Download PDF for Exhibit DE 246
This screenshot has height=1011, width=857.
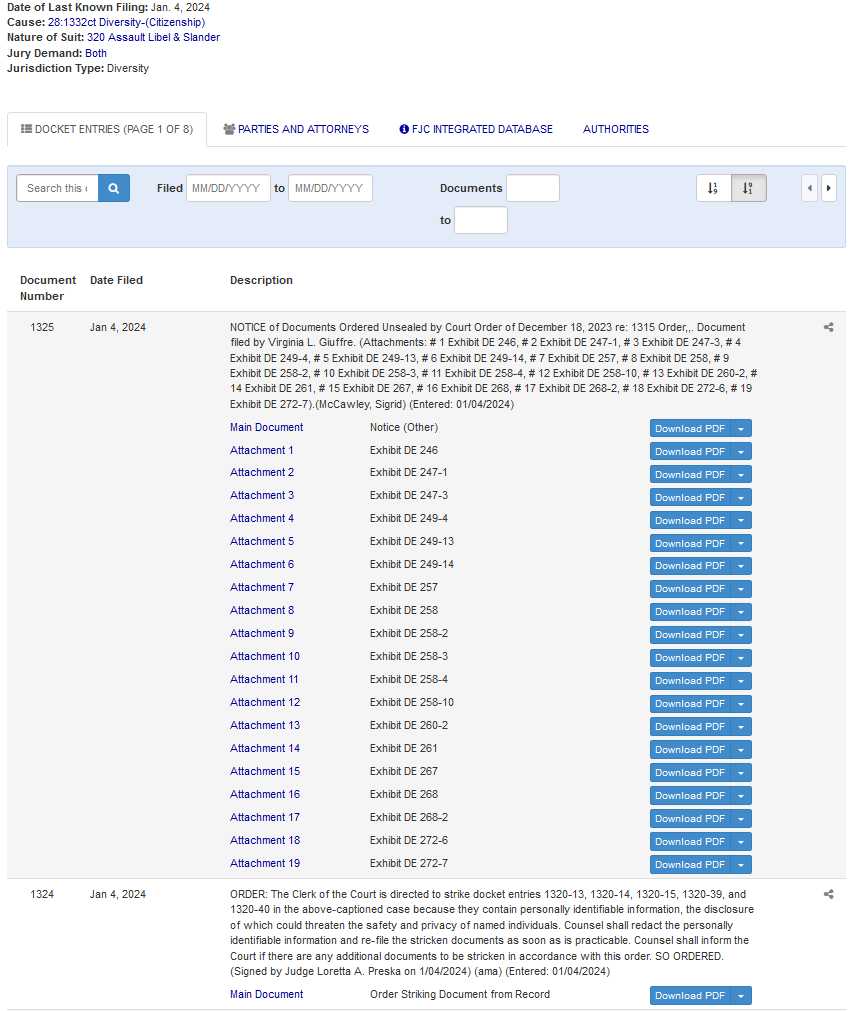tap(690, 451)
